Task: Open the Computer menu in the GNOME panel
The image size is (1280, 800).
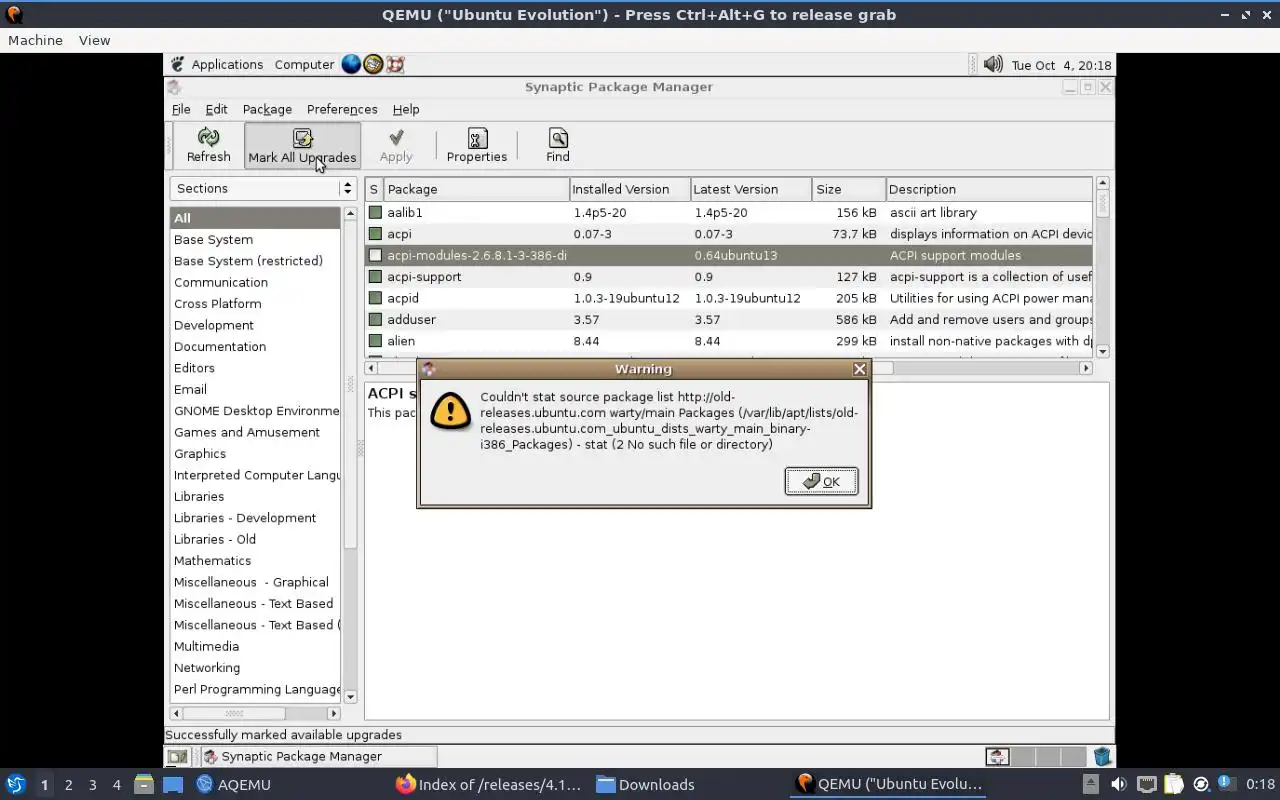Action: pyautogui.click(x=304, y=64)
